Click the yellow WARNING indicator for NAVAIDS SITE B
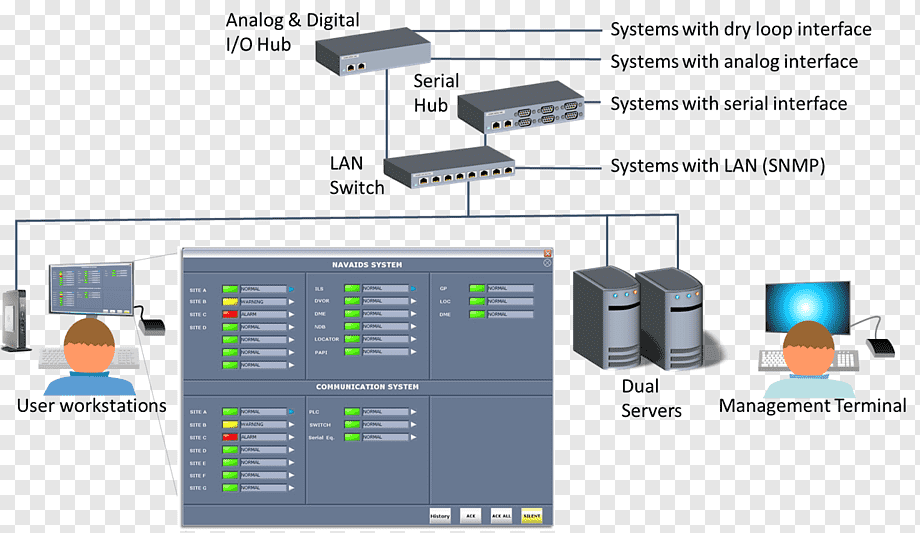 pos(229,301)
